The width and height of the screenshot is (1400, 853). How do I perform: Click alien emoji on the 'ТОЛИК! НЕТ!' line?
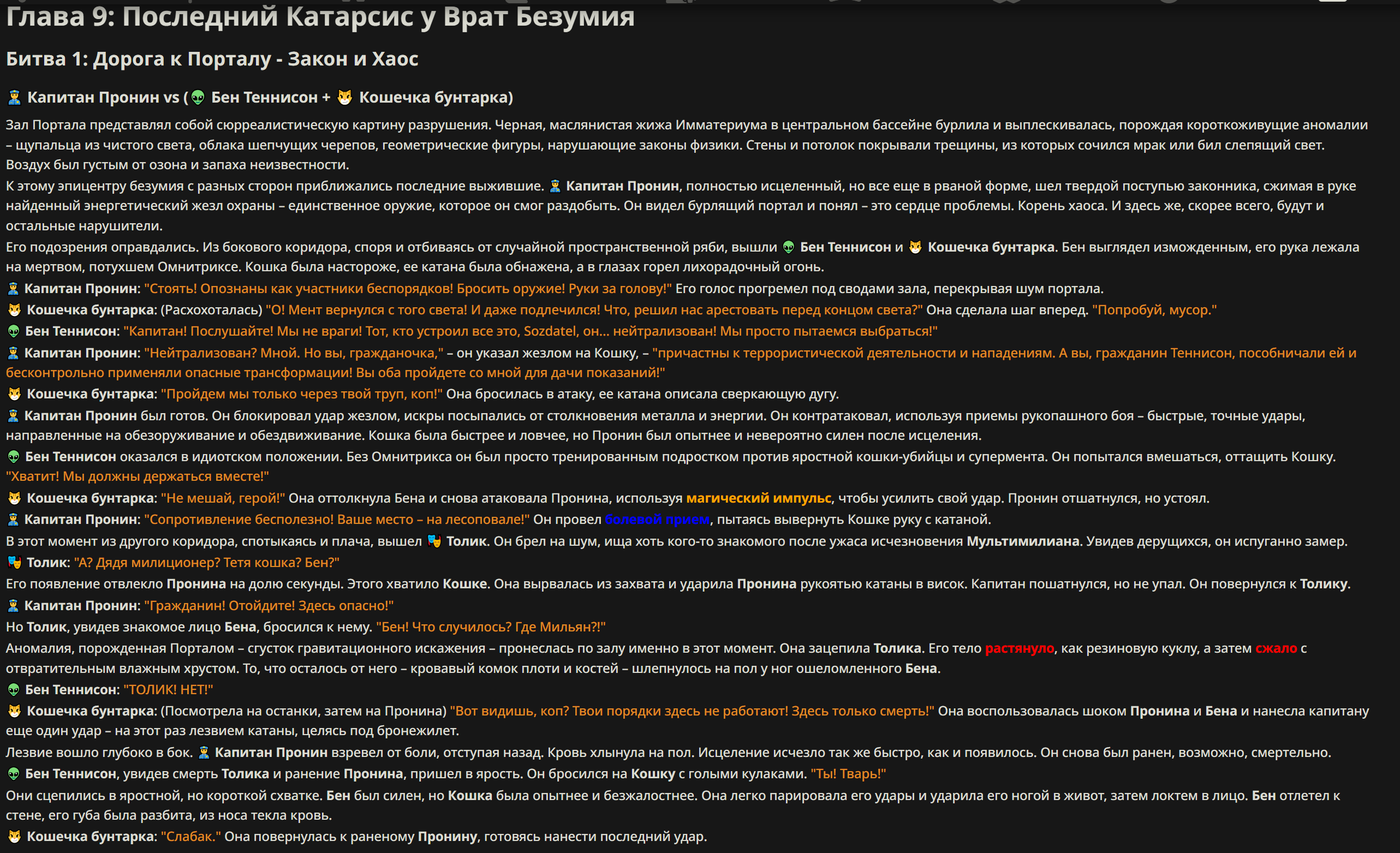(x=14, y=690)
